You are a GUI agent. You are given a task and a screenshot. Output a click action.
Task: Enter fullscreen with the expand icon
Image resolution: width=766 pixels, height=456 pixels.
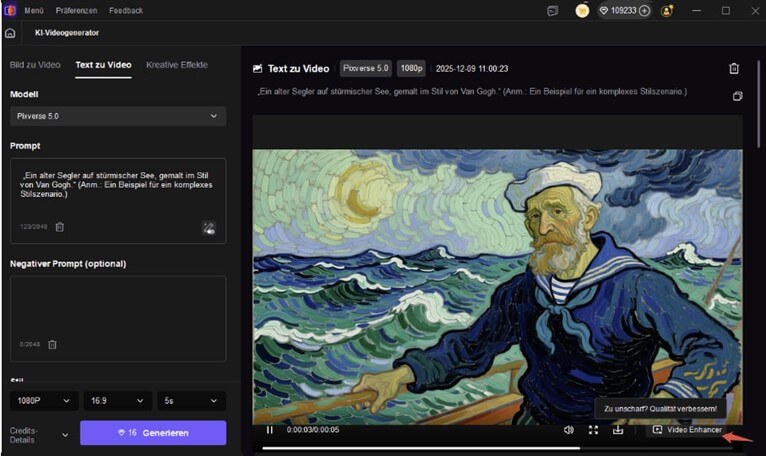point(593,430)
